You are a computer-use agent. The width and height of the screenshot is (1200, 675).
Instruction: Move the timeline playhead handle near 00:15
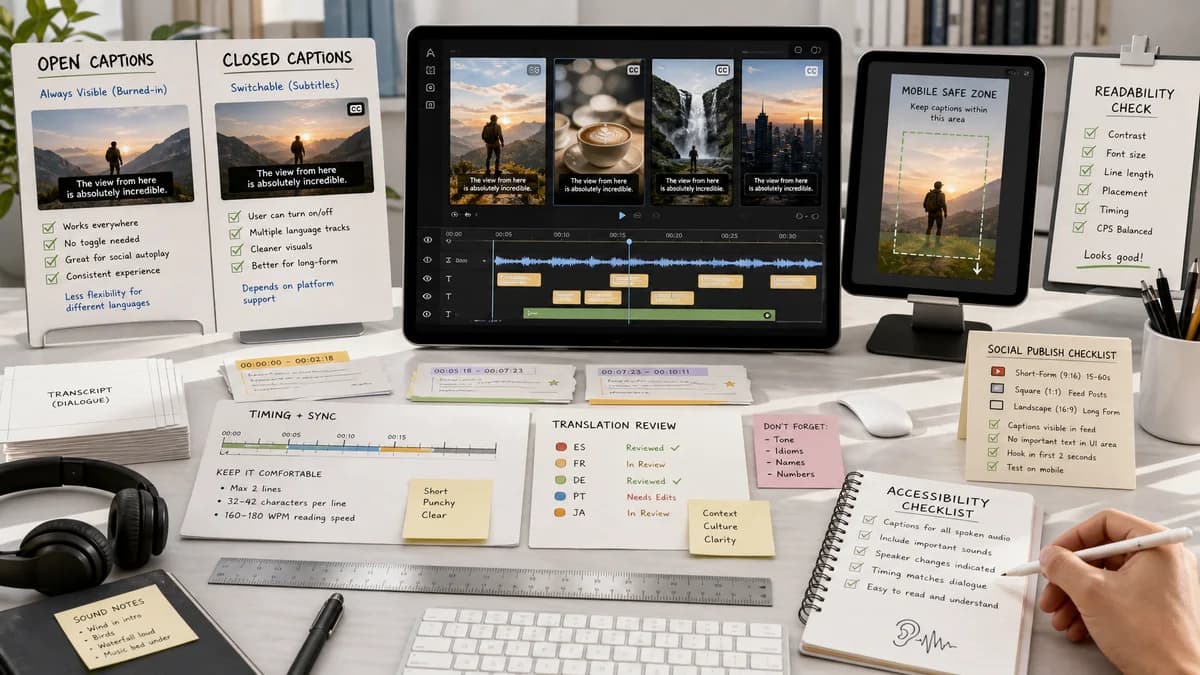[629, 241]
